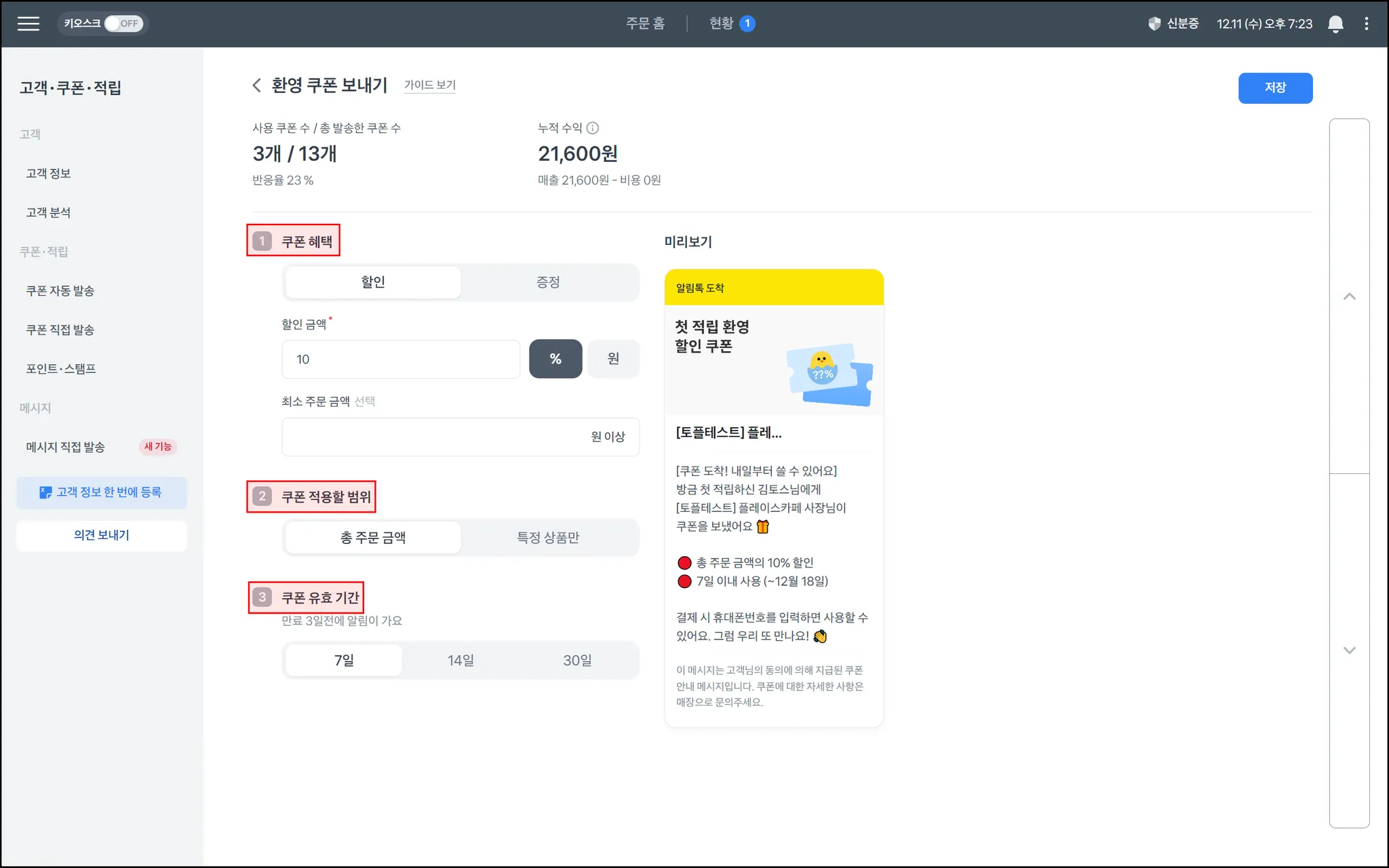
Task: Select the 특정 상품만 tab
Action: tap(548, 538)
